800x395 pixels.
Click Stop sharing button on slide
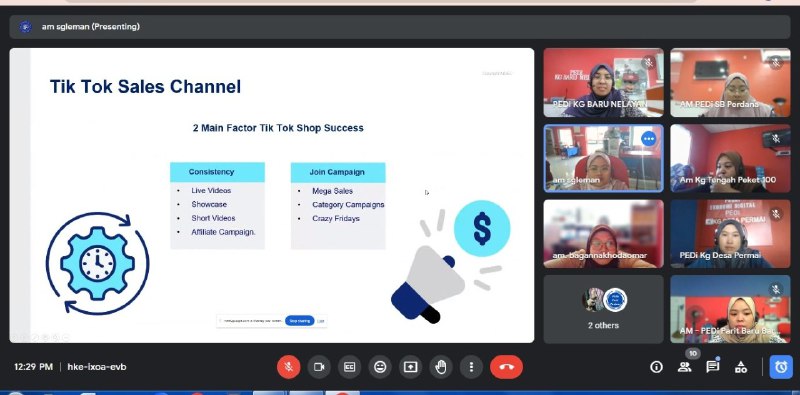299,321
